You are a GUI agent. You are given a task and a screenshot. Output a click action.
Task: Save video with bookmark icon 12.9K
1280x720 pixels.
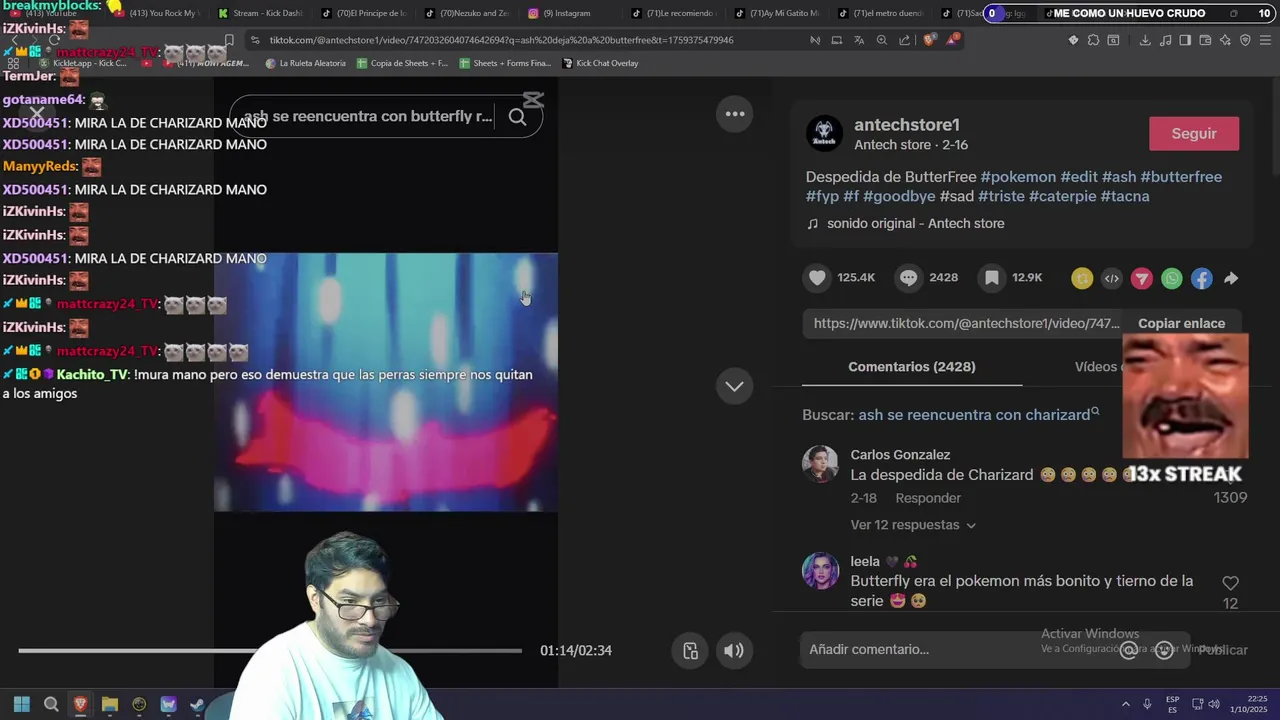tap(991, 278)
